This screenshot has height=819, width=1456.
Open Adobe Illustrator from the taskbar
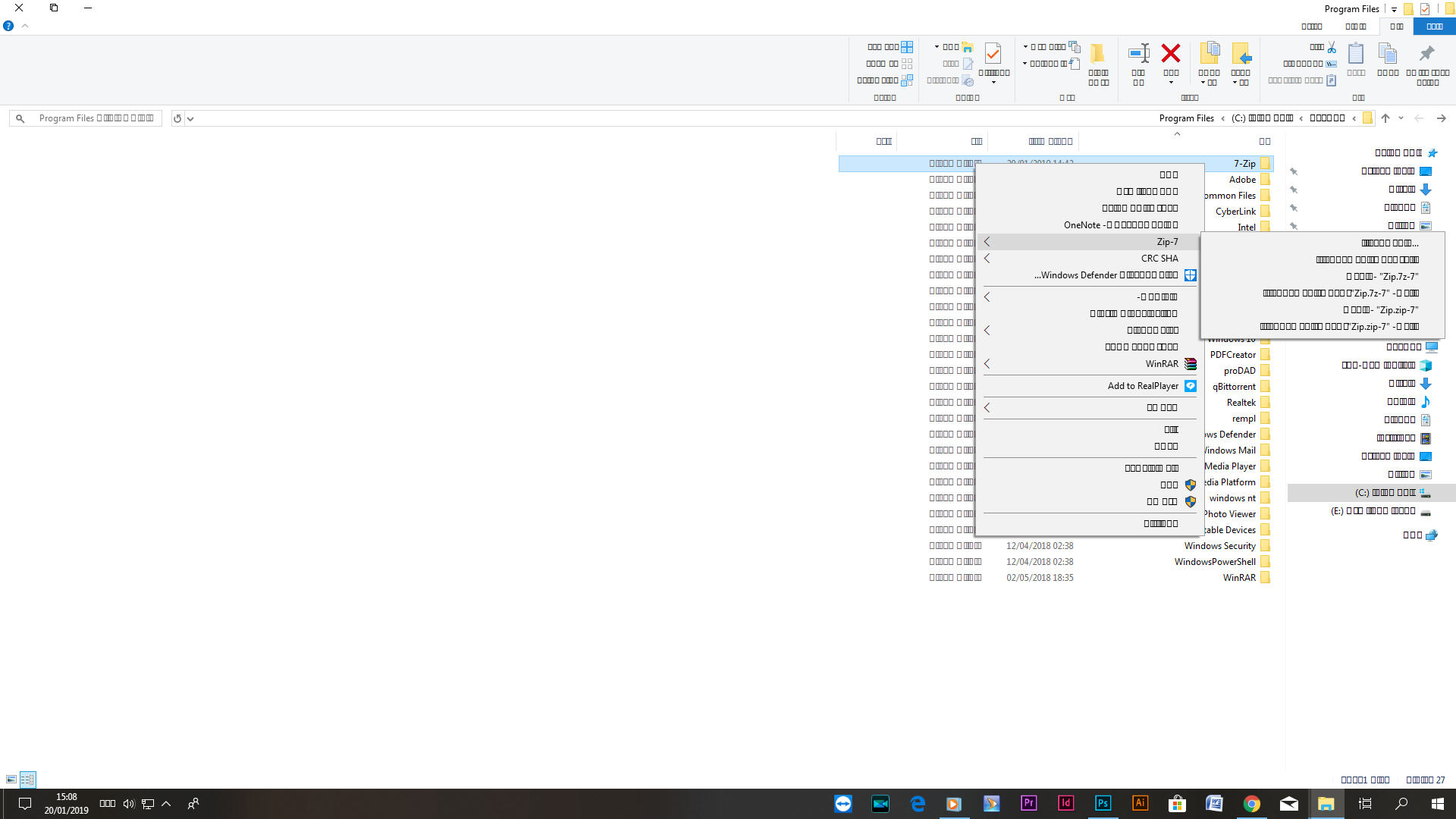click(x=1140, y=803)
